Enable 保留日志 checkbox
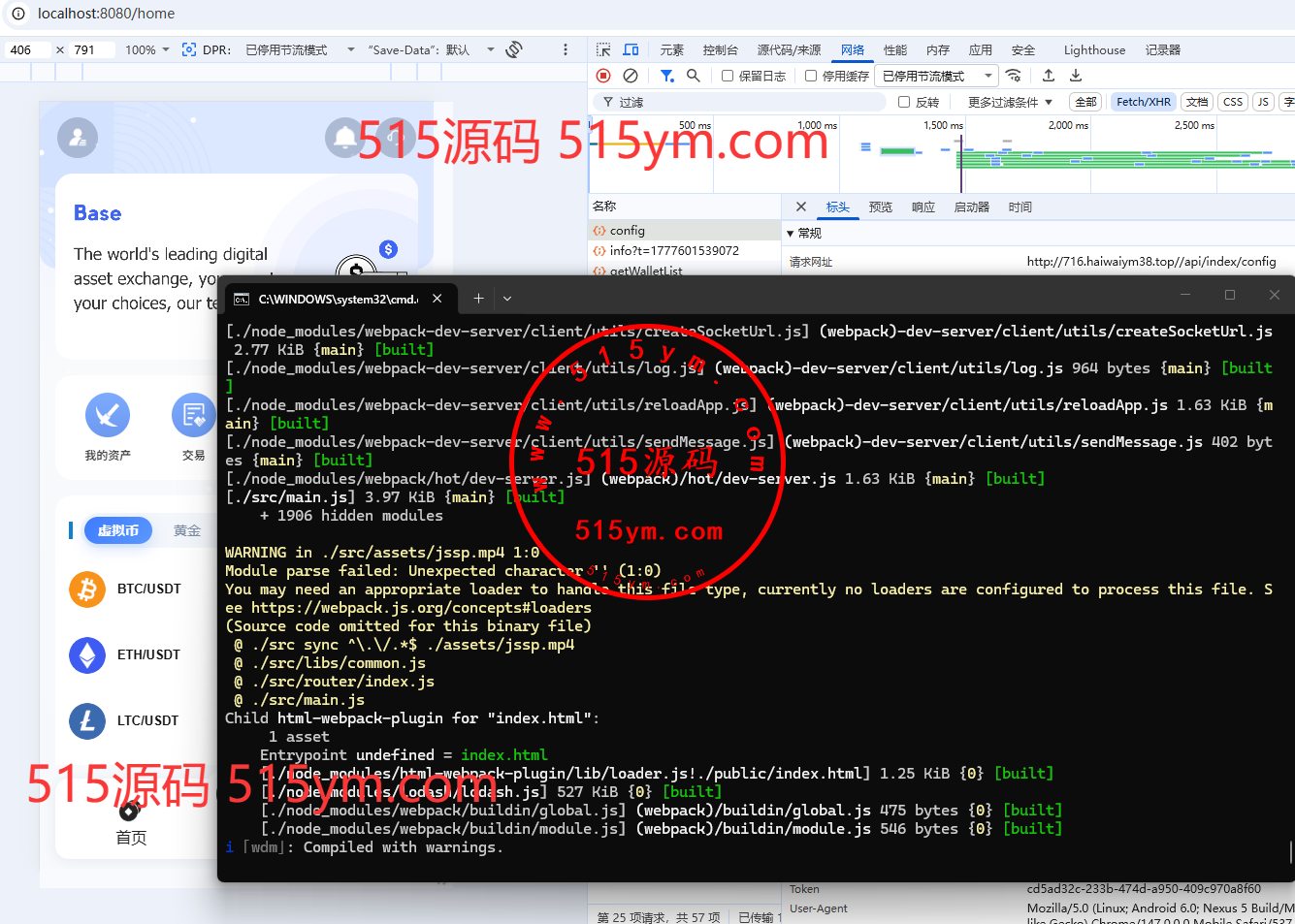Image resolution: width=1295 pixels, height=924 pixels. pyautogui.click(x=728, y=76)
